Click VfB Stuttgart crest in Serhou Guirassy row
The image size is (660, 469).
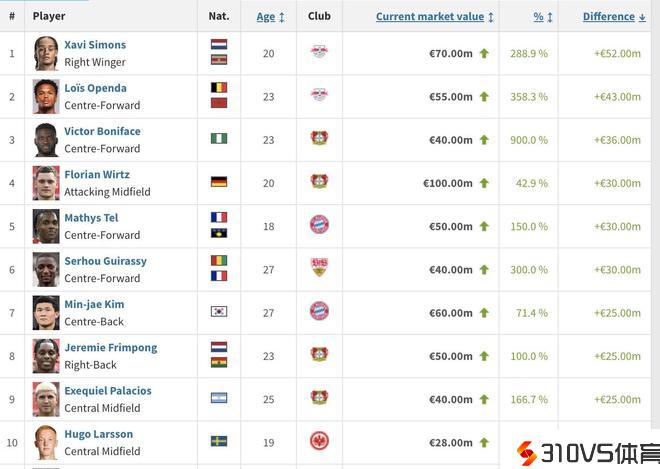[319, 268]
